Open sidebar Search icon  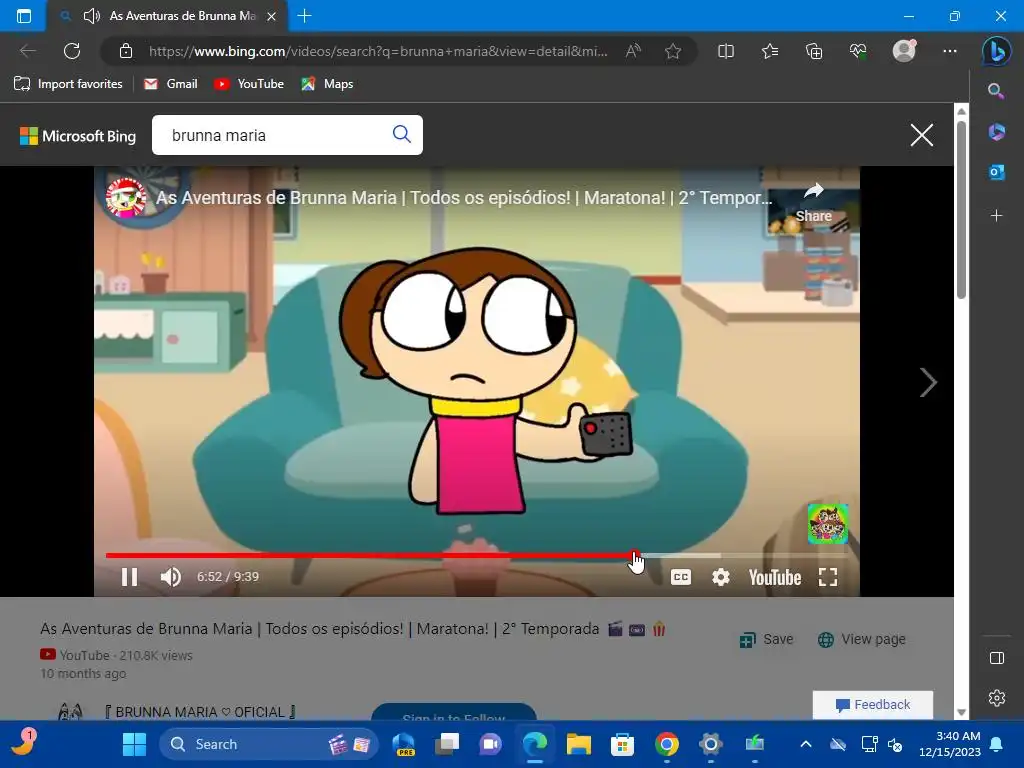click(x=996, y=91)
